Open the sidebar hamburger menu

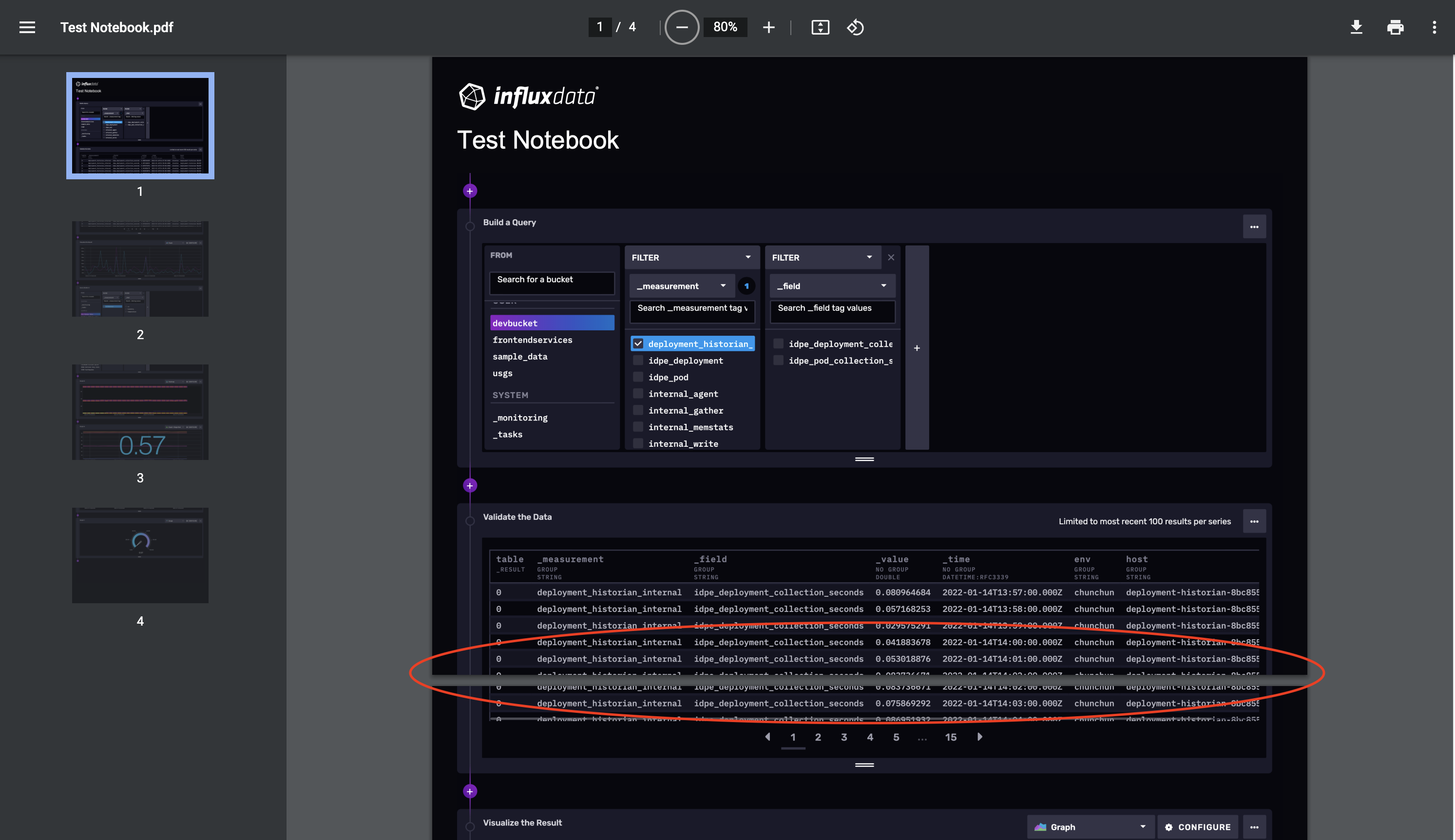point(27,27)
